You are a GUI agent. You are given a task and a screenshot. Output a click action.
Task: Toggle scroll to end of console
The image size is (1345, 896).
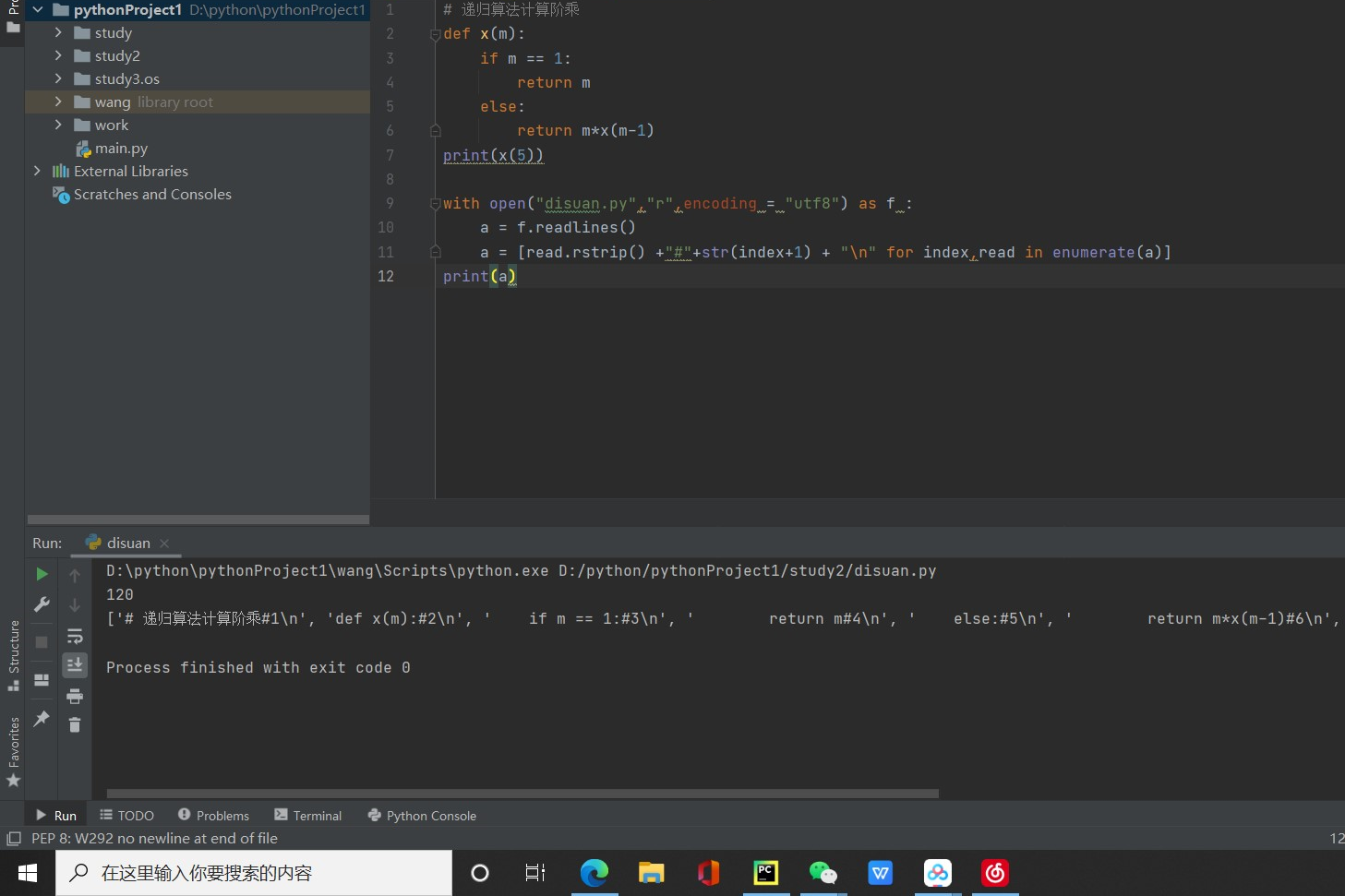(75, 664)
